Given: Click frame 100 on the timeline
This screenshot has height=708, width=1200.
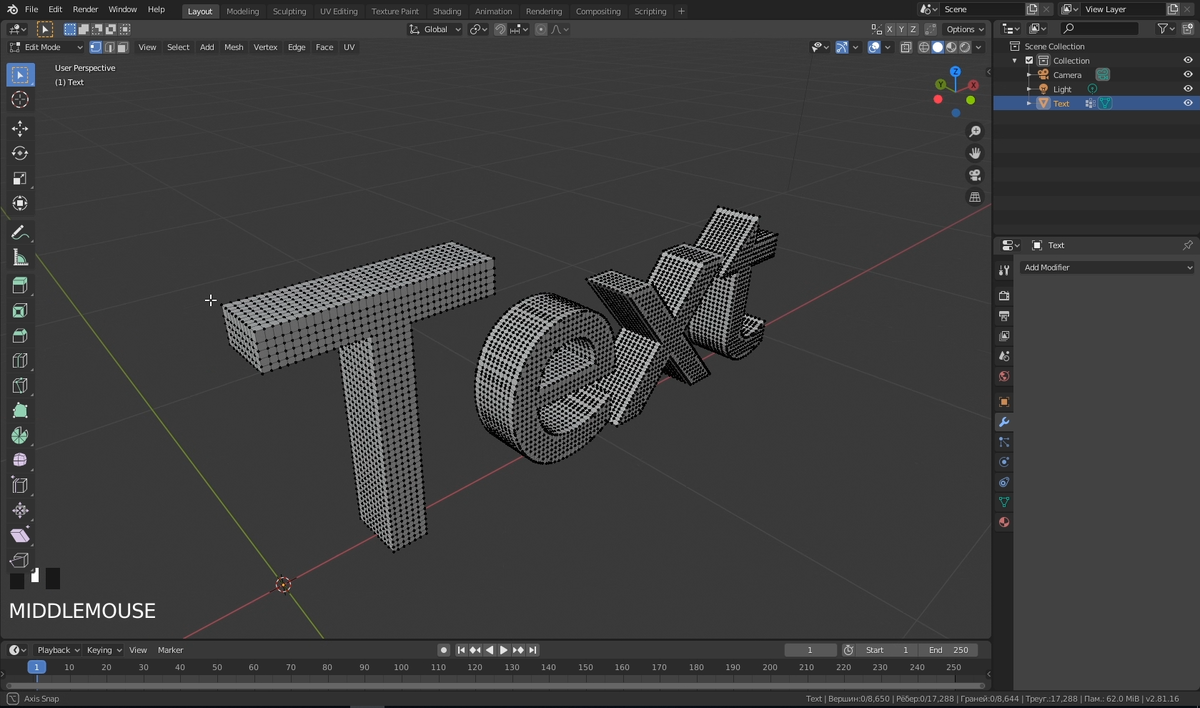Looking at the screenshot, I should (x=400, y=666).
